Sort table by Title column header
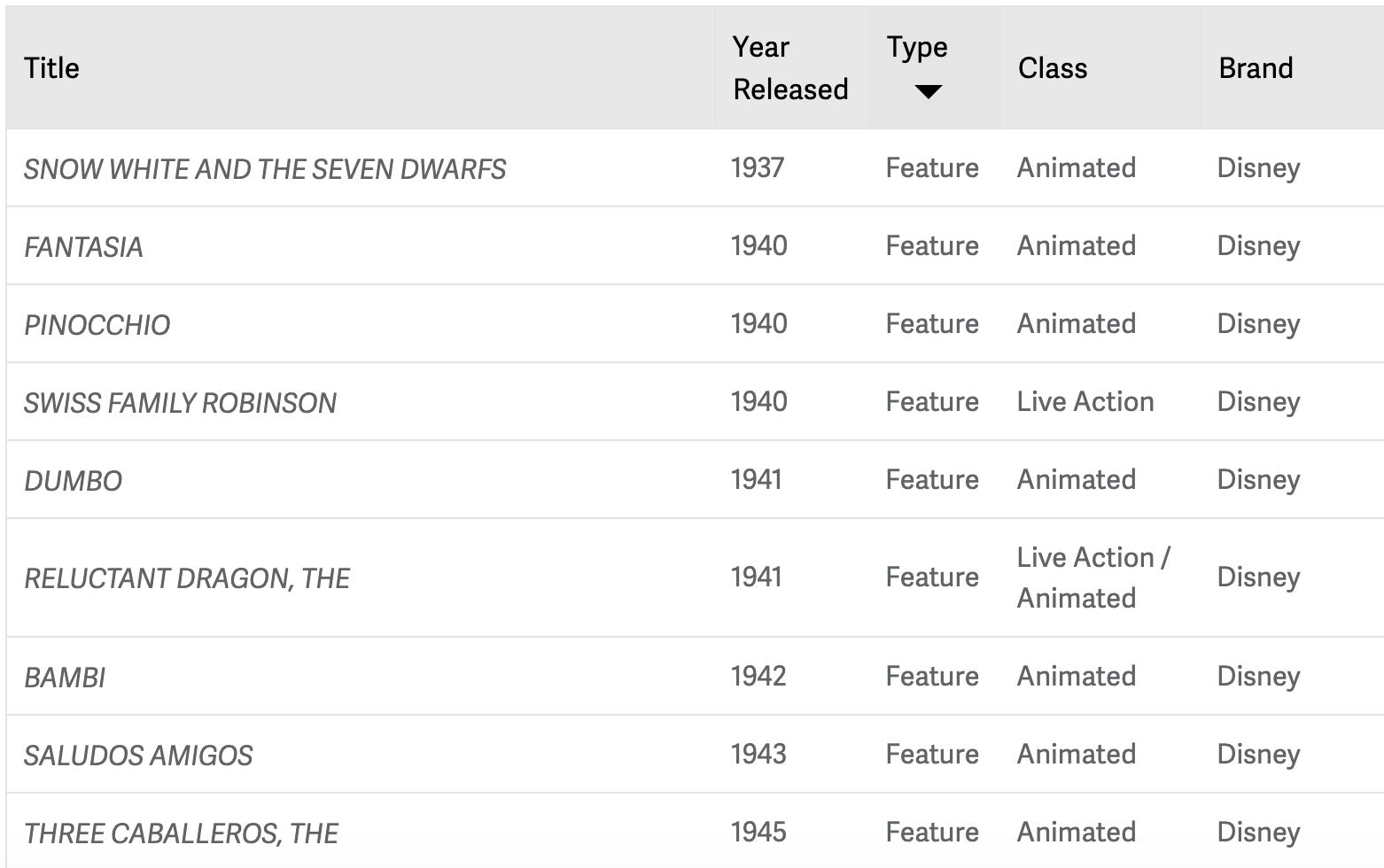Screen dimensions: 1384x868 point(51,68)
